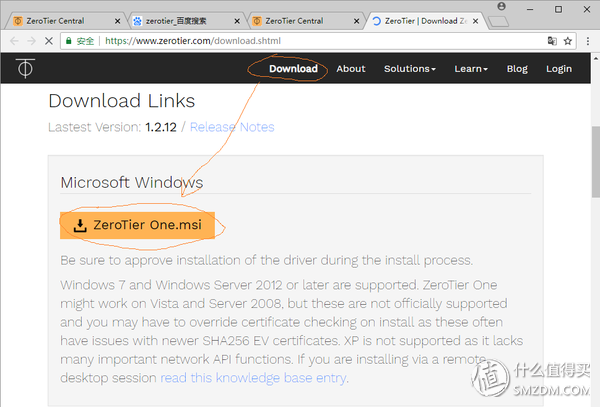
Task: Click the green secure lock icon
Action: [68, 41]
